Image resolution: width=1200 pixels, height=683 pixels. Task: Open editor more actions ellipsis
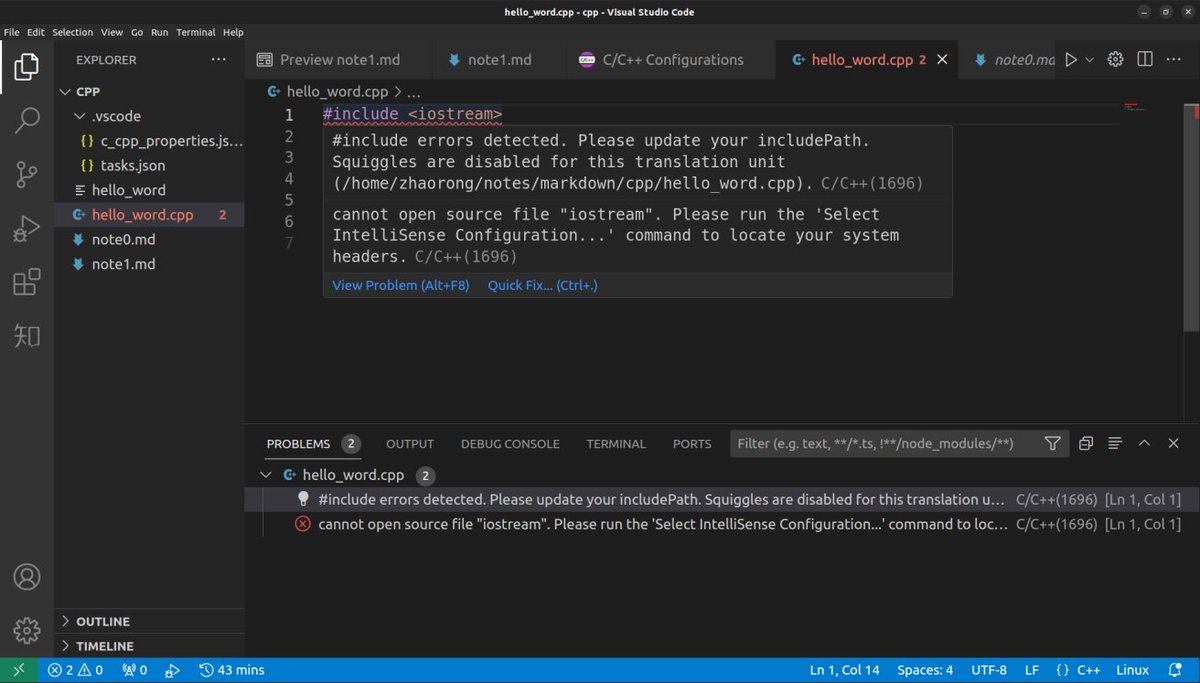click(1175, 60)
